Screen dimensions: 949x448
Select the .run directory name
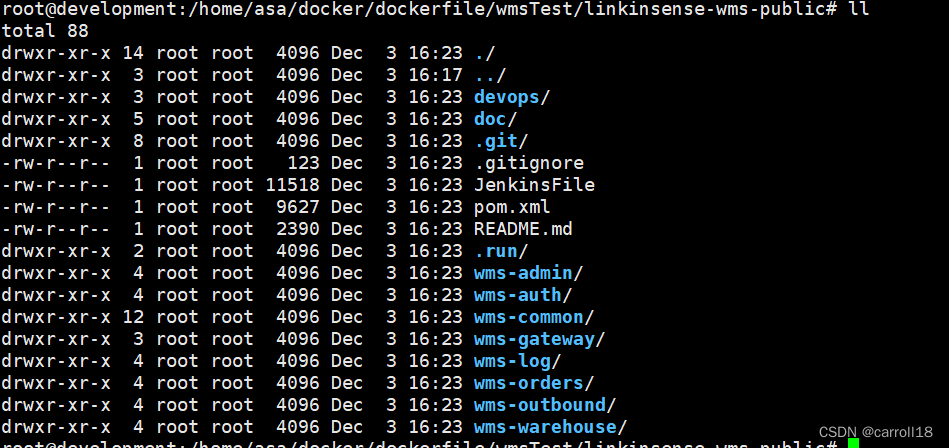point(496,251)
